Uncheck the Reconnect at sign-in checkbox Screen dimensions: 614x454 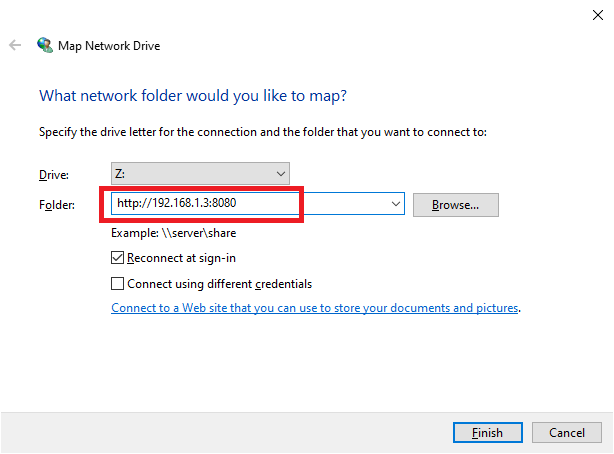click(x=119, y=258)
